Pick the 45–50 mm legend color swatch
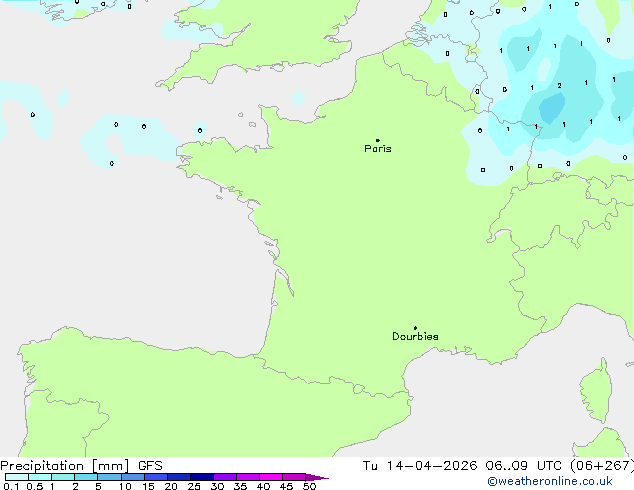 [294, 477]
